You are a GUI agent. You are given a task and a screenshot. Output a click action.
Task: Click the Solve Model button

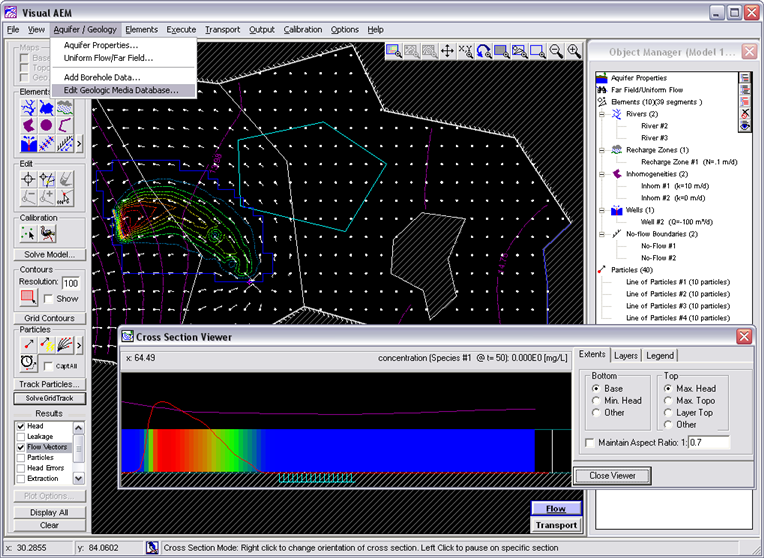click(x=50, y=254)
